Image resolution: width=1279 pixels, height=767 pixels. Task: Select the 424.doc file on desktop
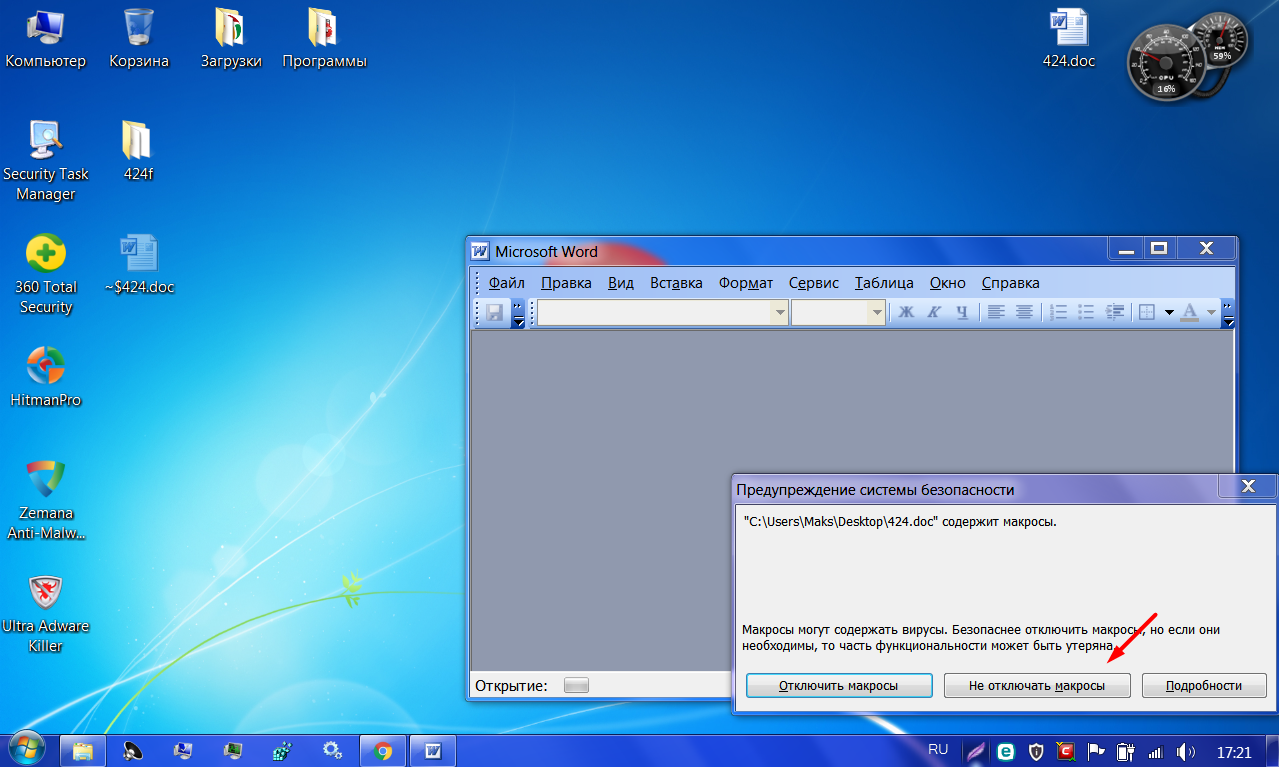click(x=1069, y=40)
